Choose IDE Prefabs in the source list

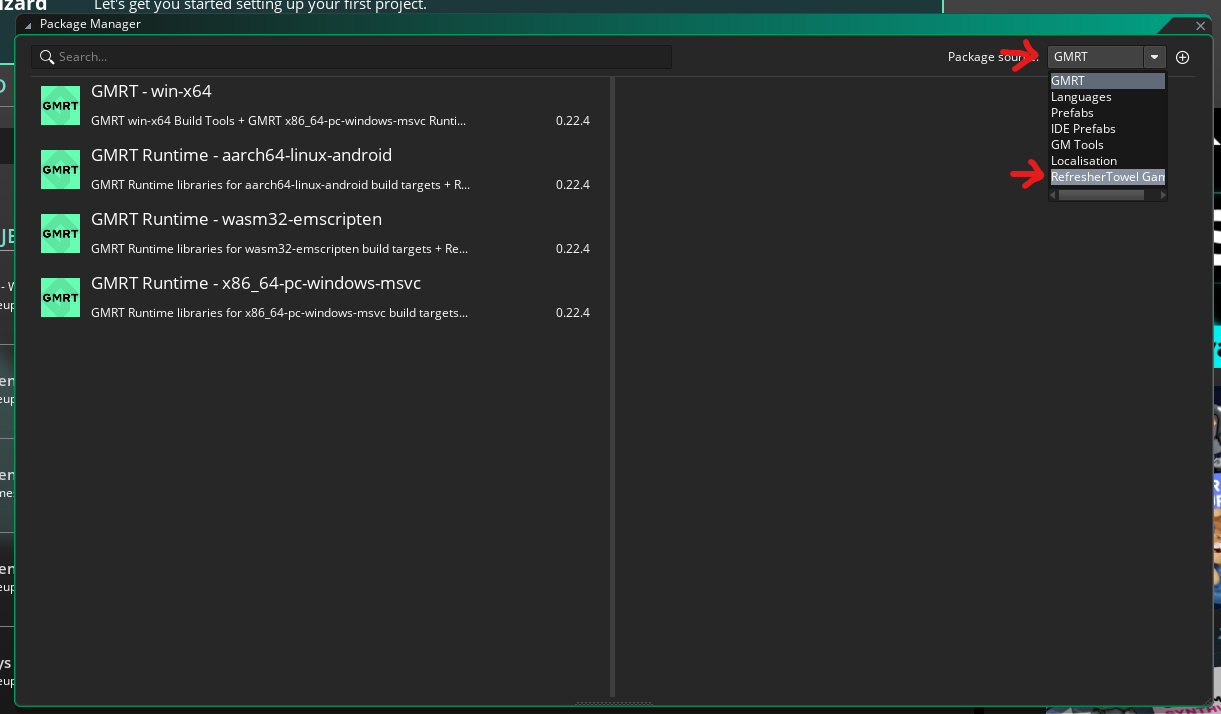(x=1107, y=129)
